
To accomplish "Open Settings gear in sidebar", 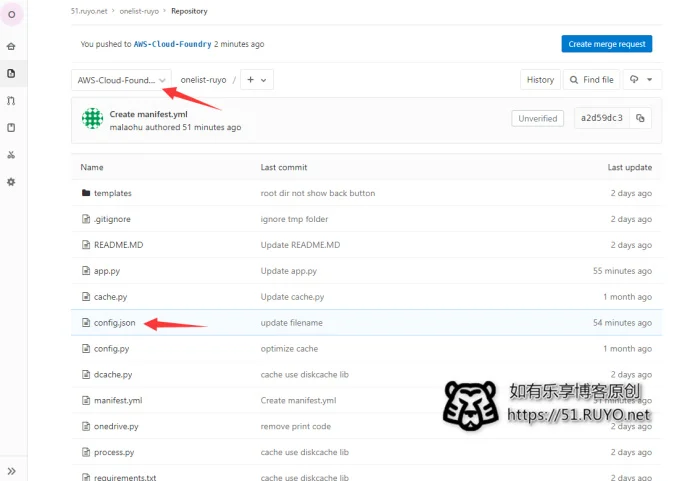I will (11, 182).
